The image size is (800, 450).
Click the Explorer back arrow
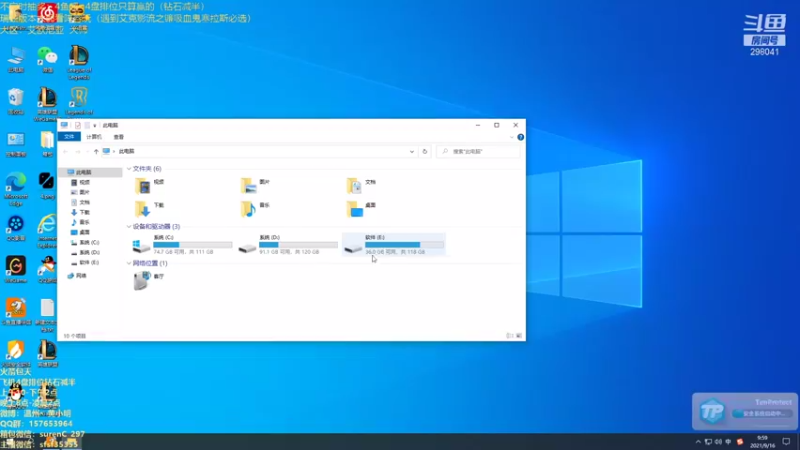65,152
